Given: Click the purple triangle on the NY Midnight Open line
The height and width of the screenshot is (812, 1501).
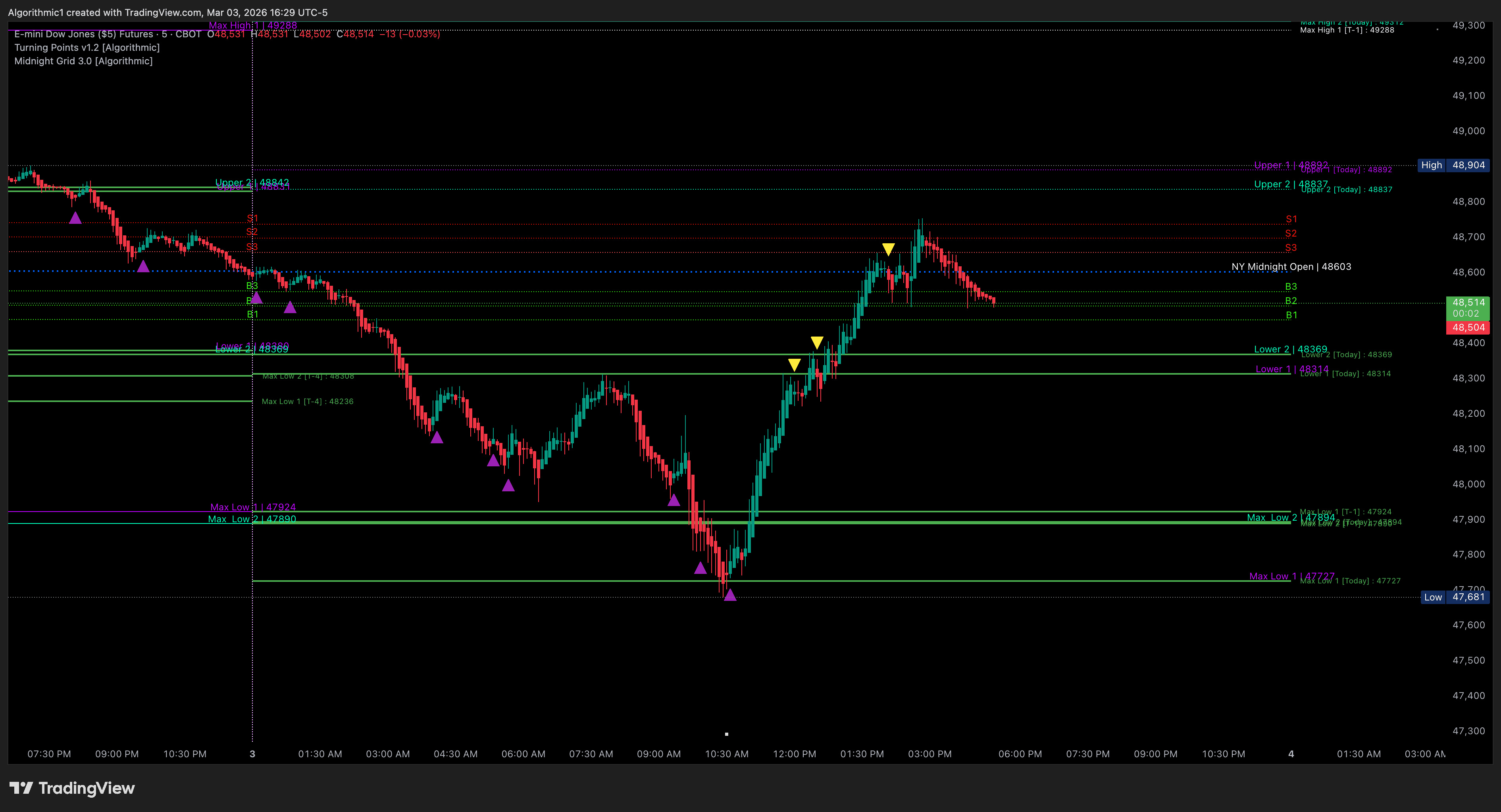Looking at the screenshot, I should [143, 266].
